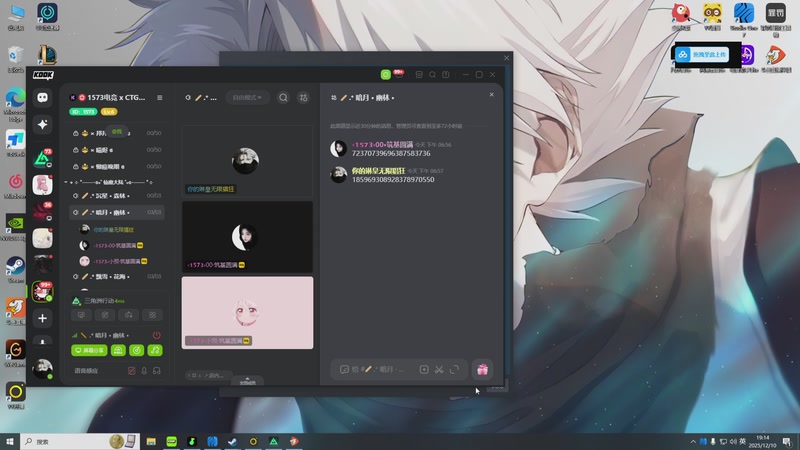Open the KOOK direct messages home icon
Screen dimensions: 800x450
[42, 97]
